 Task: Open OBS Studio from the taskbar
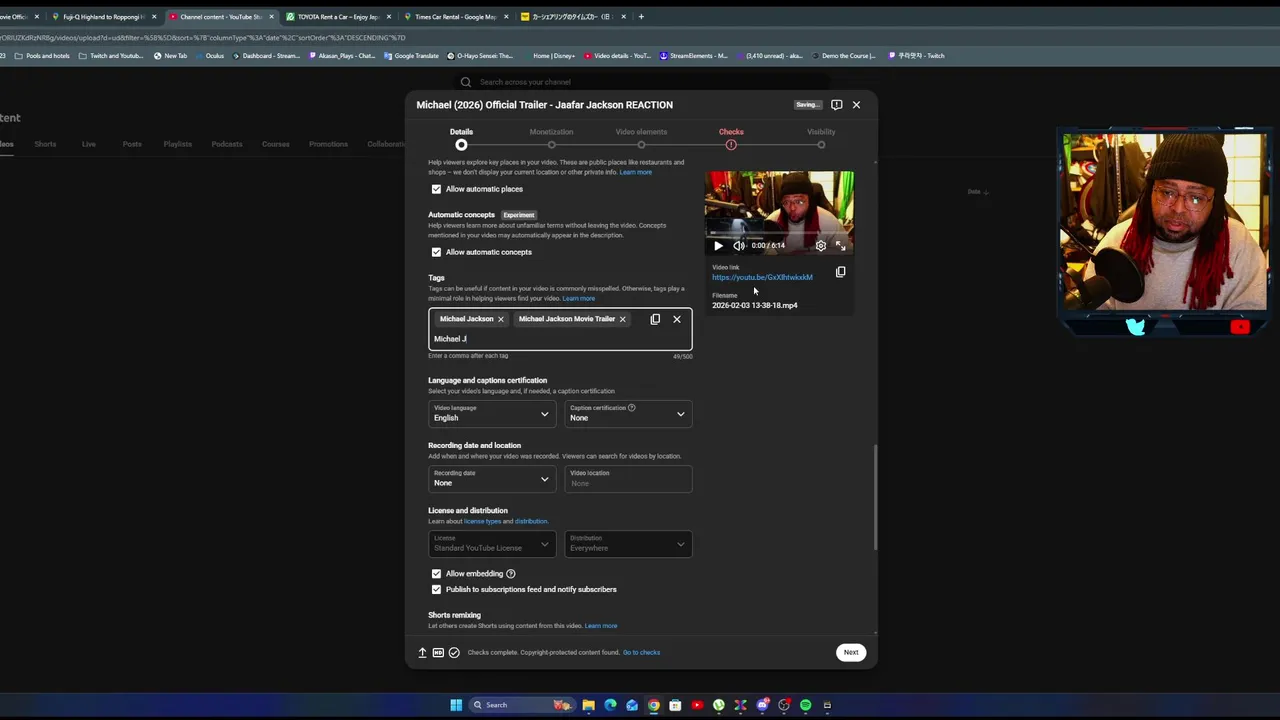point(784,705)
